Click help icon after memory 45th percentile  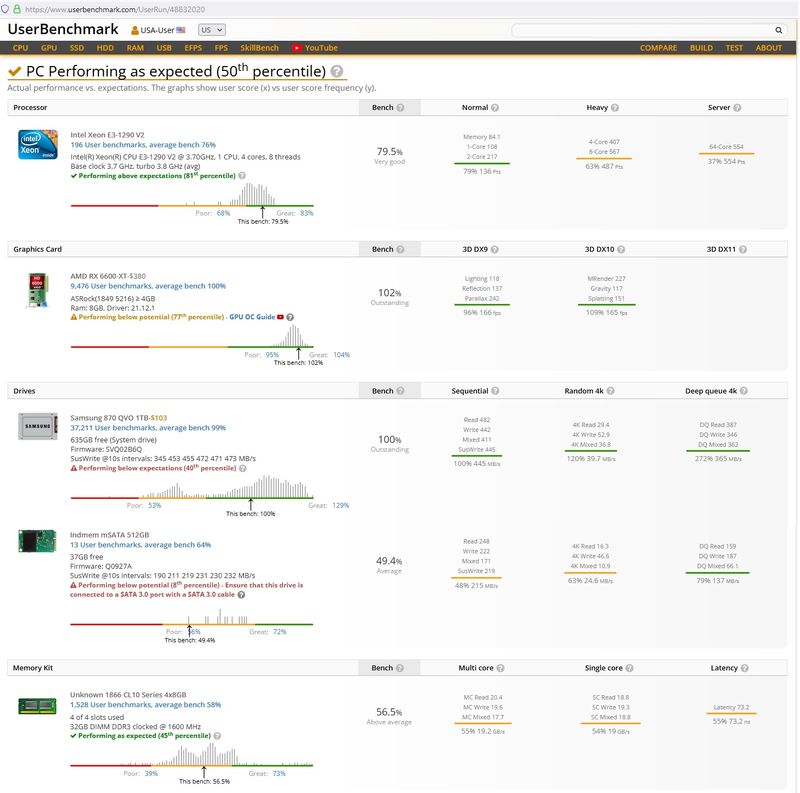[x=217, y=736]
